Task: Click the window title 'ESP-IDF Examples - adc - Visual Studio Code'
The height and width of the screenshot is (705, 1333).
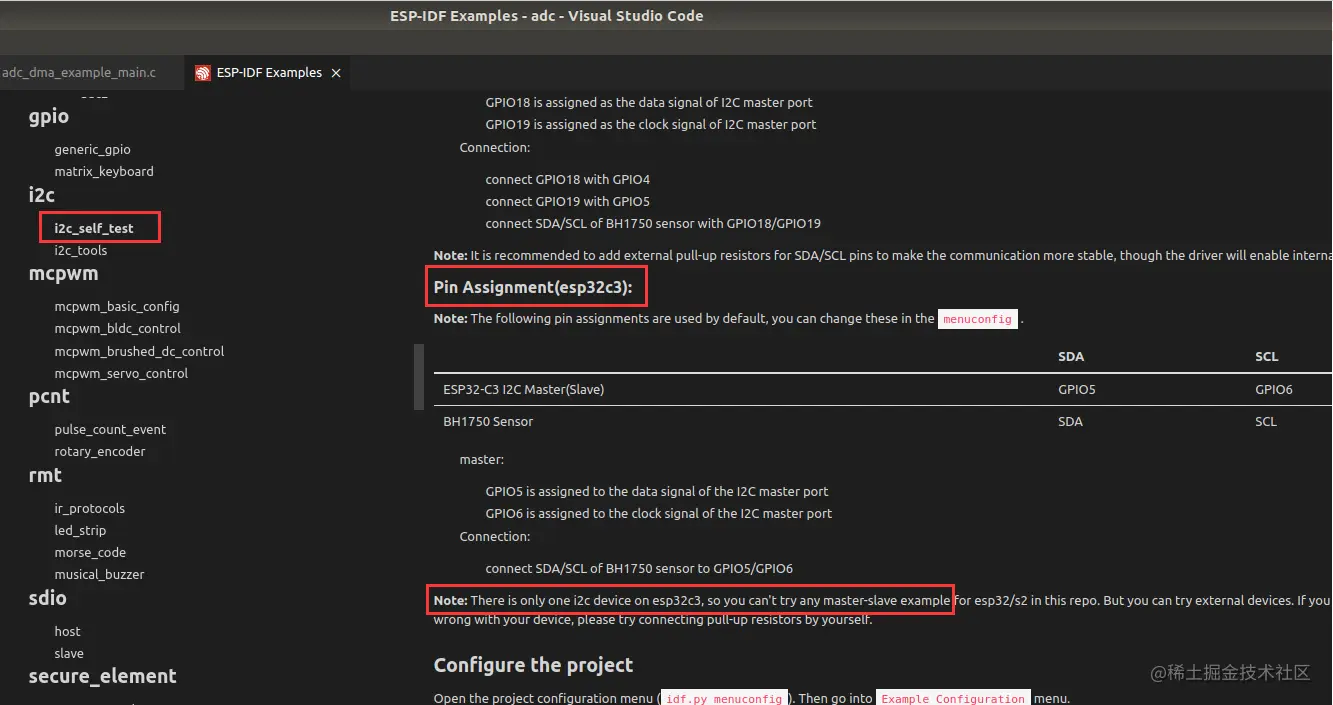Action: (x=546, y=16)
